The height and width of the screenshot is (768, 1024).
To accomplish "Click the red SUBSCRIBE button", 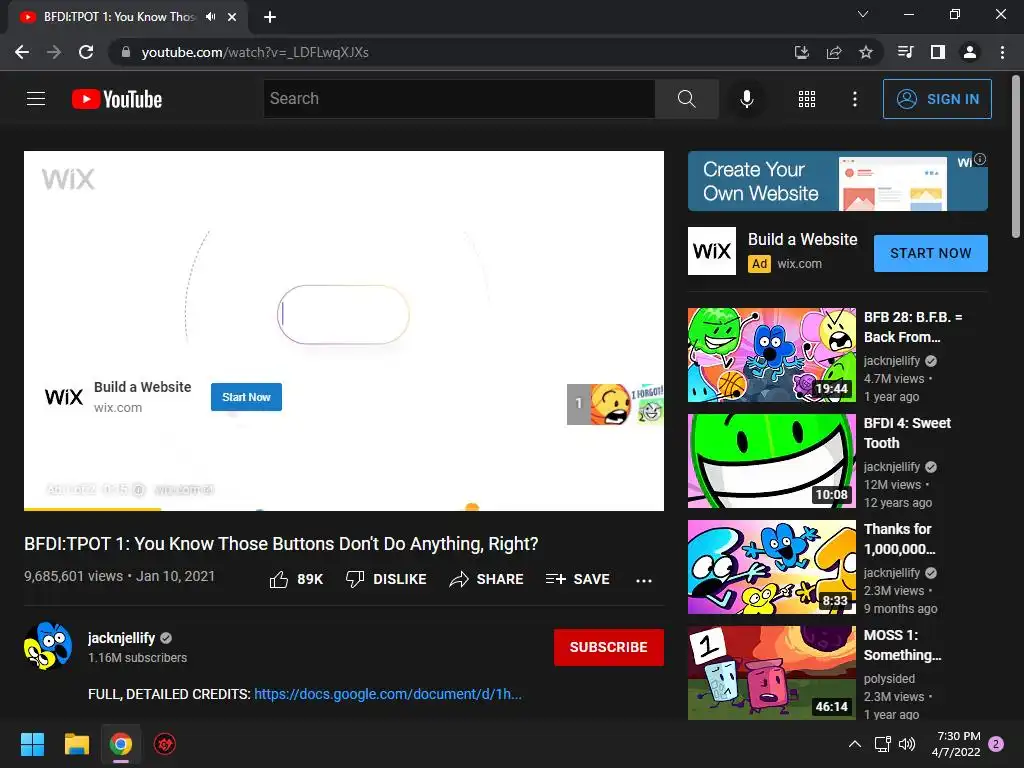I will (609, 647).
